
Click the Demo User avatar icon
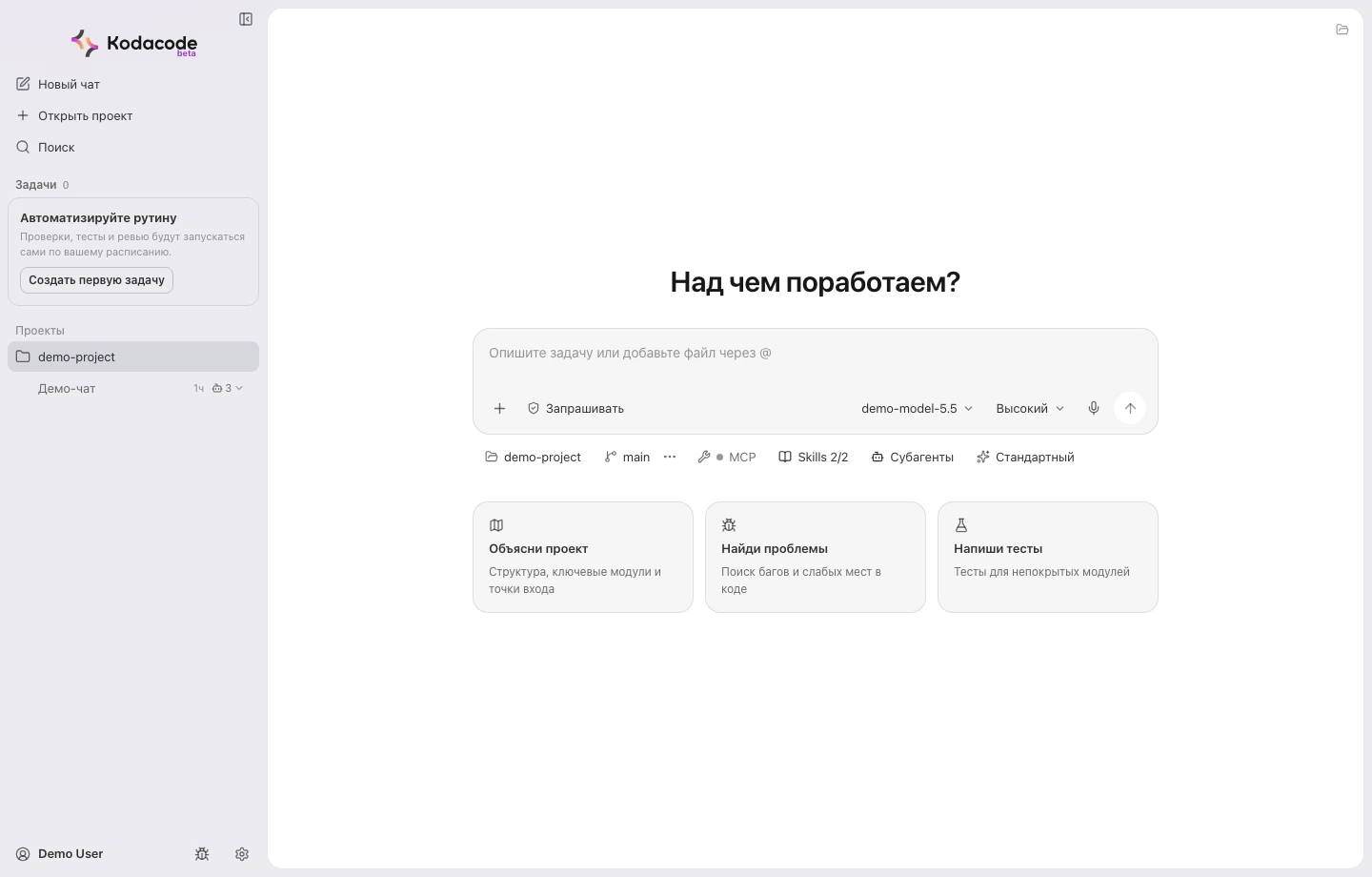coord(23,854)
